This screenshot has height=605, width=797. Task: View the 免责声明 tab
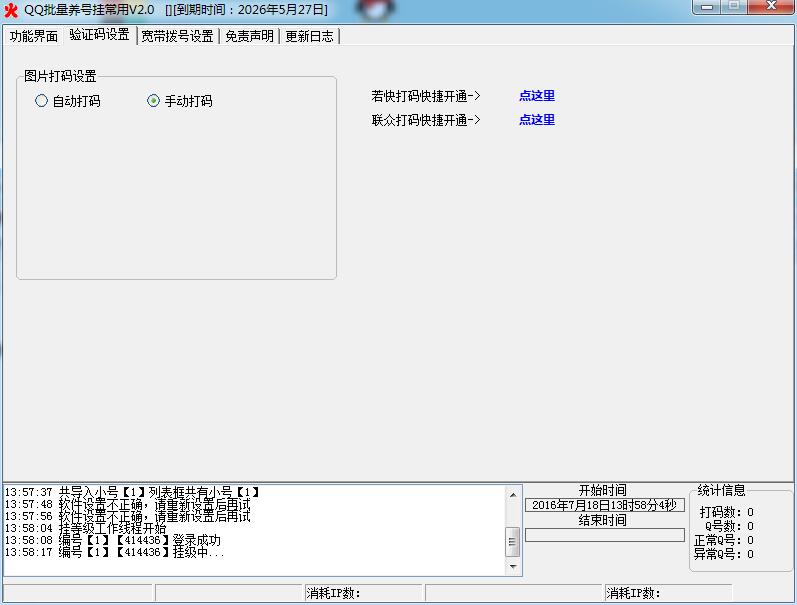coord(249,36)
